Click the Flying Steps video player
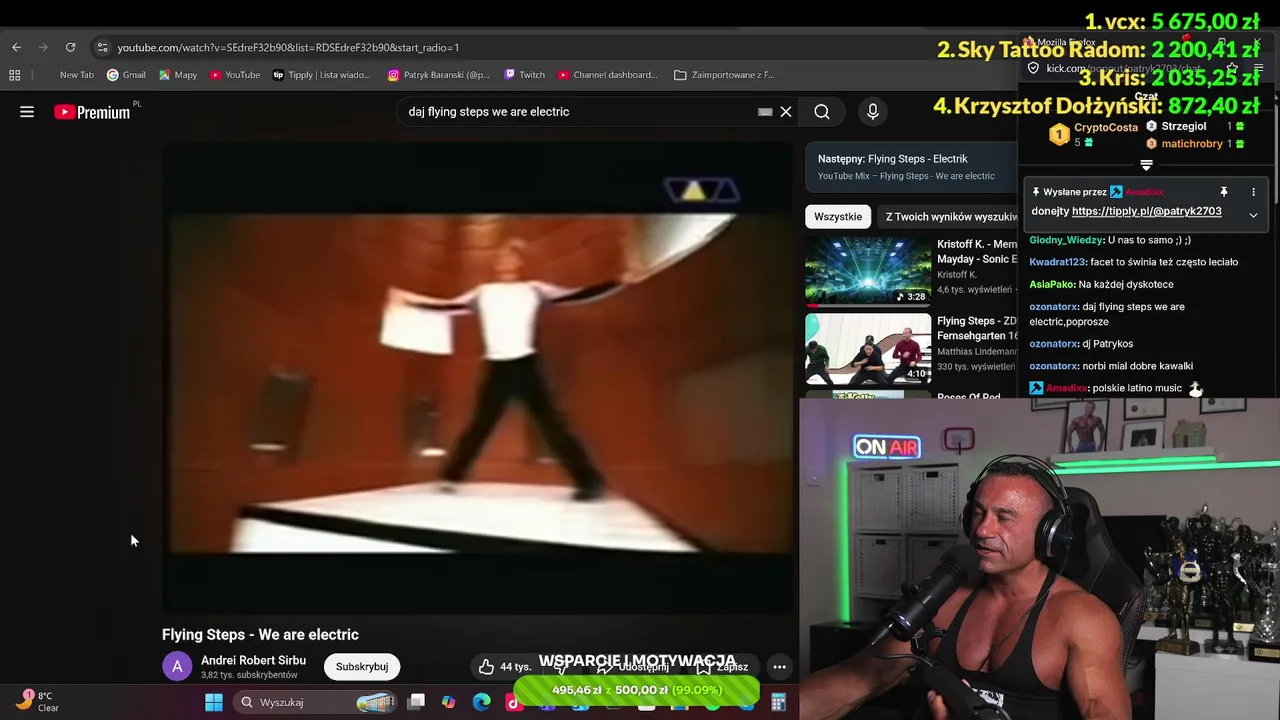The width and height of the screenshot is (1280, 720). pos(478,378)
